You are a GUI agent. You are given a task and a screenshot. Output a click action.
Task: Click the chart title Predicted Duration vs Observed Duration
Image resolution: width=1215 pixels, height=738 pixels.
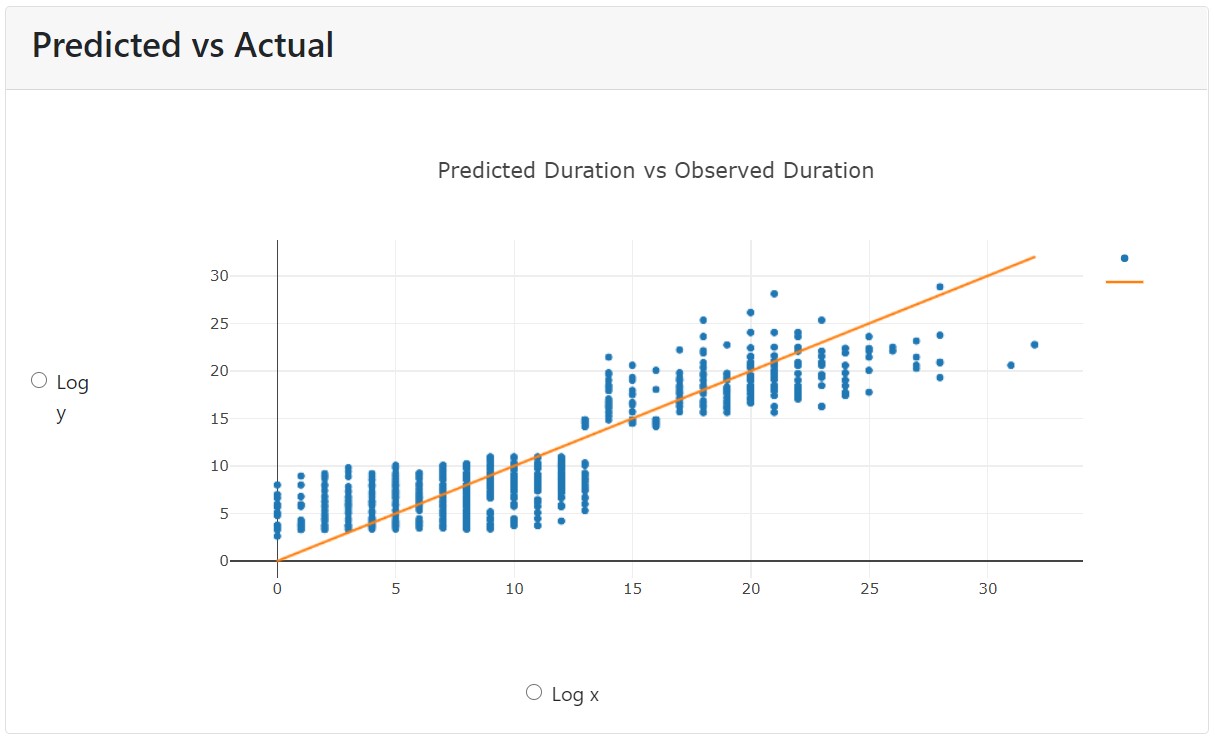[655, 170]
